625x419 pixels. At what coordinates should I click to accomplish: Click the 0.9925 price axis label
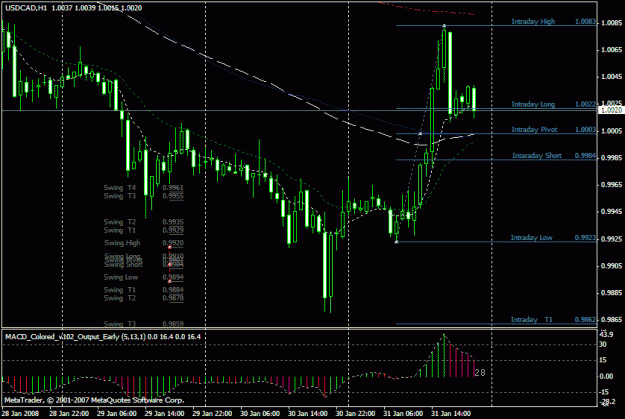611,239
